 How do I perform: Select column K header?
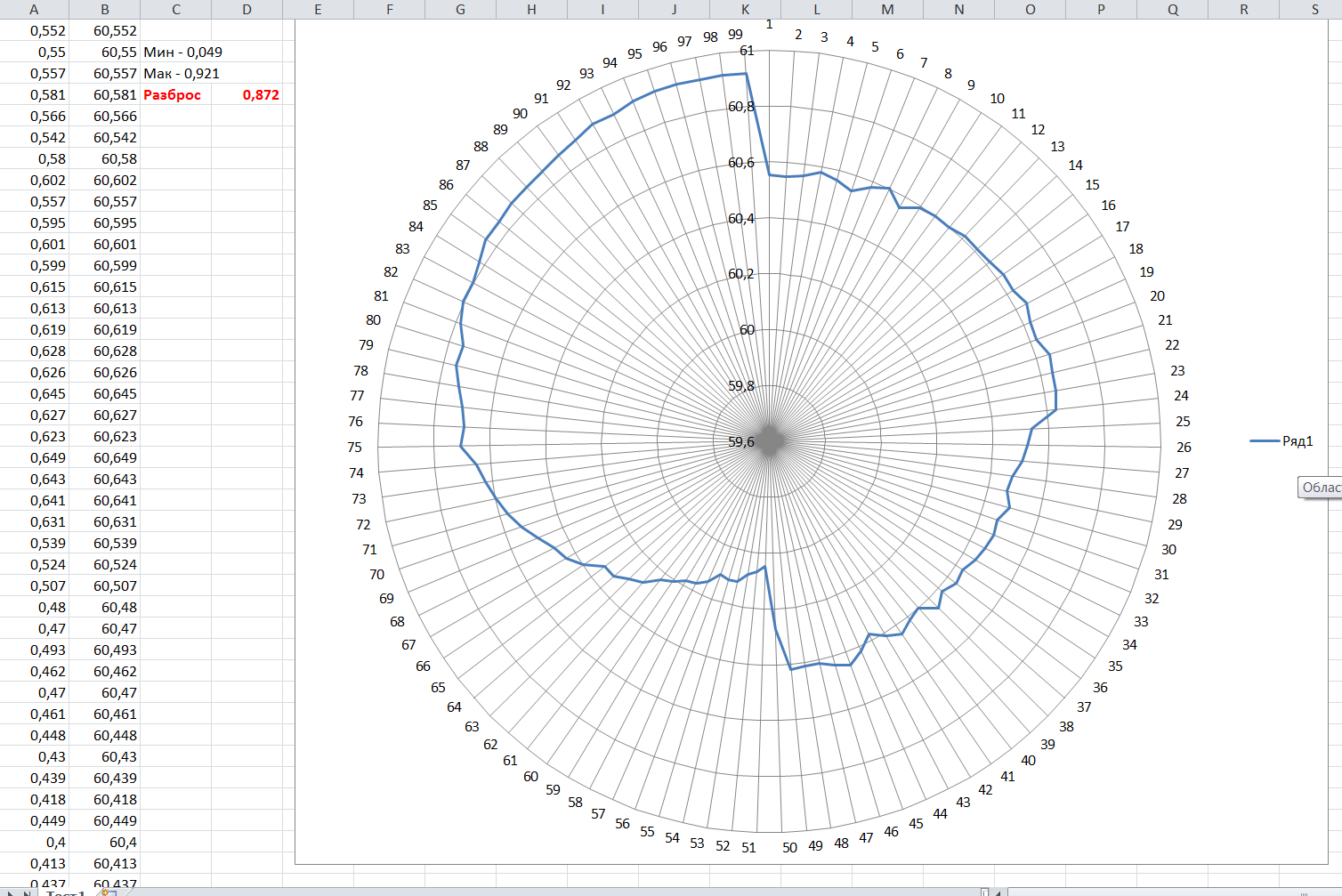tap(745, 10)
